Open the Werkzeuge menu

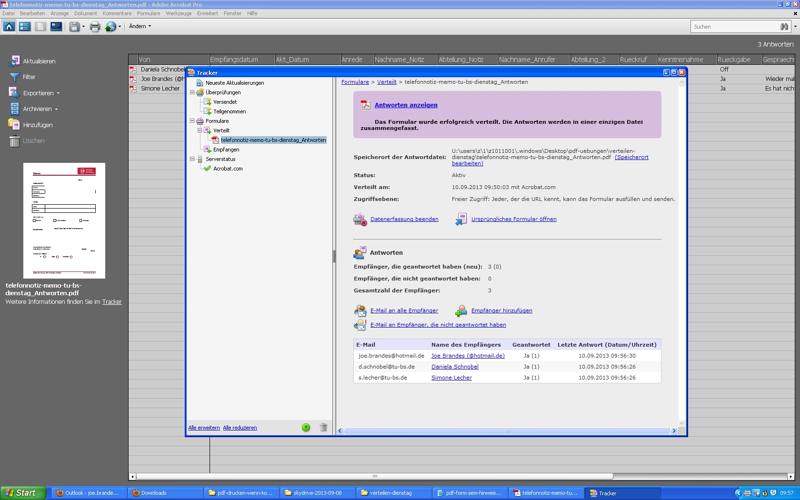pyautogui.click(x=178, y=13)
